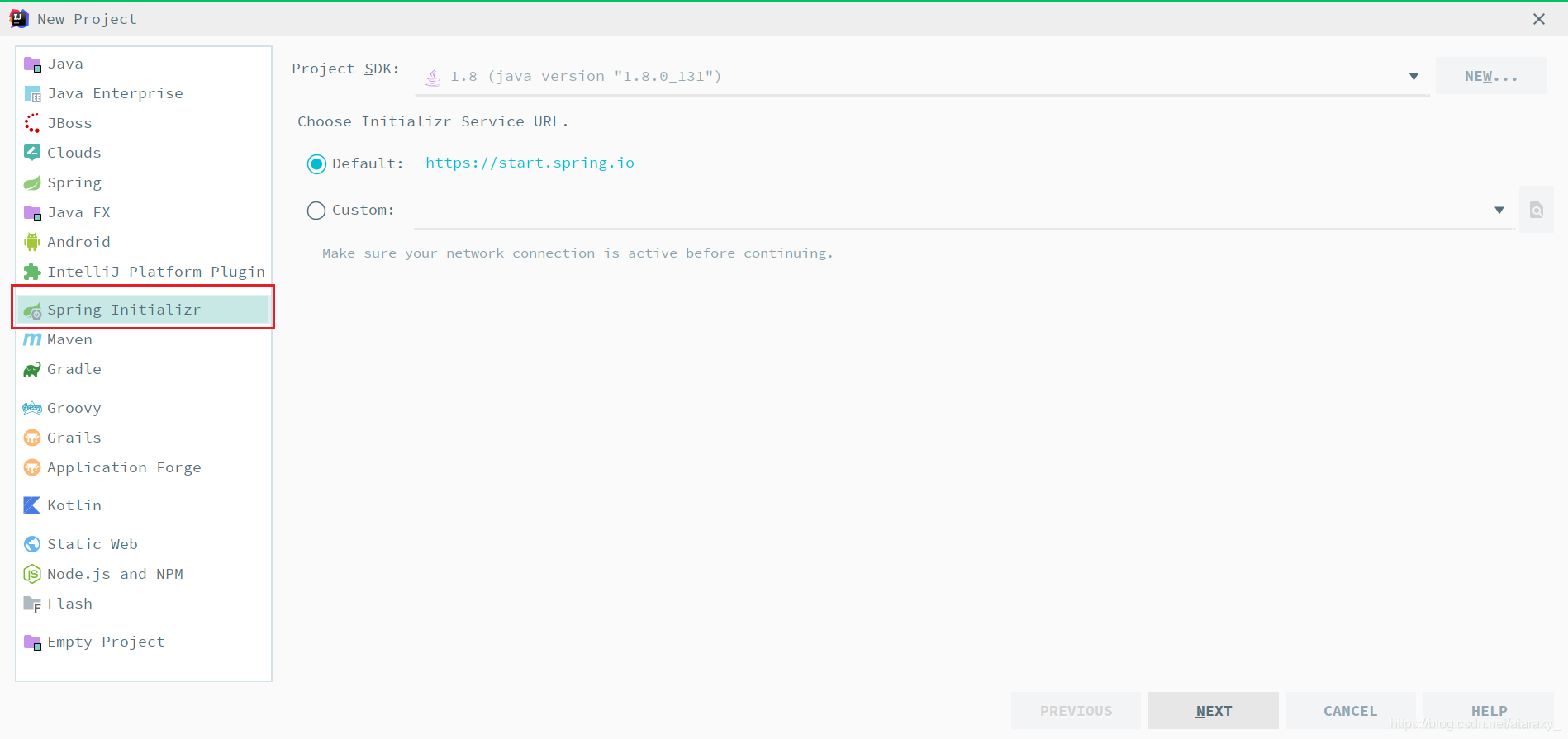Click the IntelliJ IDEA logo in title bar
1568x739 pixels.
(18, 18)
